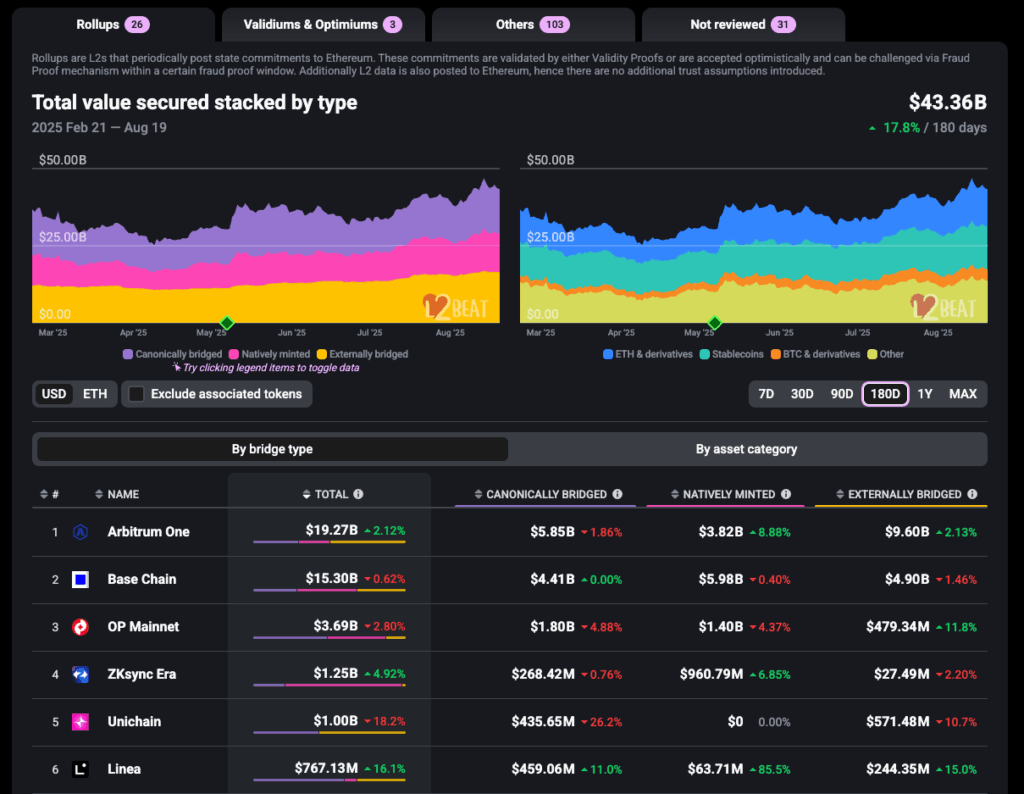Image resolution: width=1024 pixels, height=794 pixels.
Task: Select the 1Y time range
Action: tap(925, 394)
